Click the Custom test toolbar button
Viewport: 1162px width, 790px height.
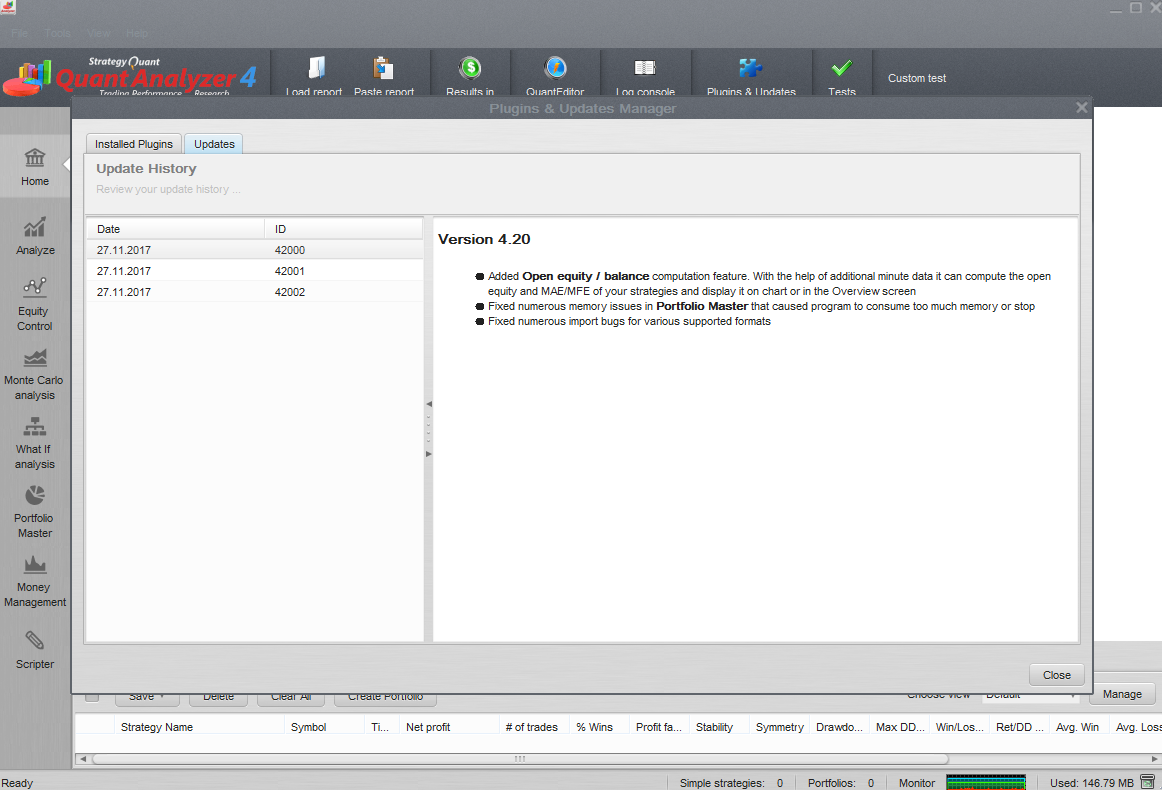tap(917, 78)
